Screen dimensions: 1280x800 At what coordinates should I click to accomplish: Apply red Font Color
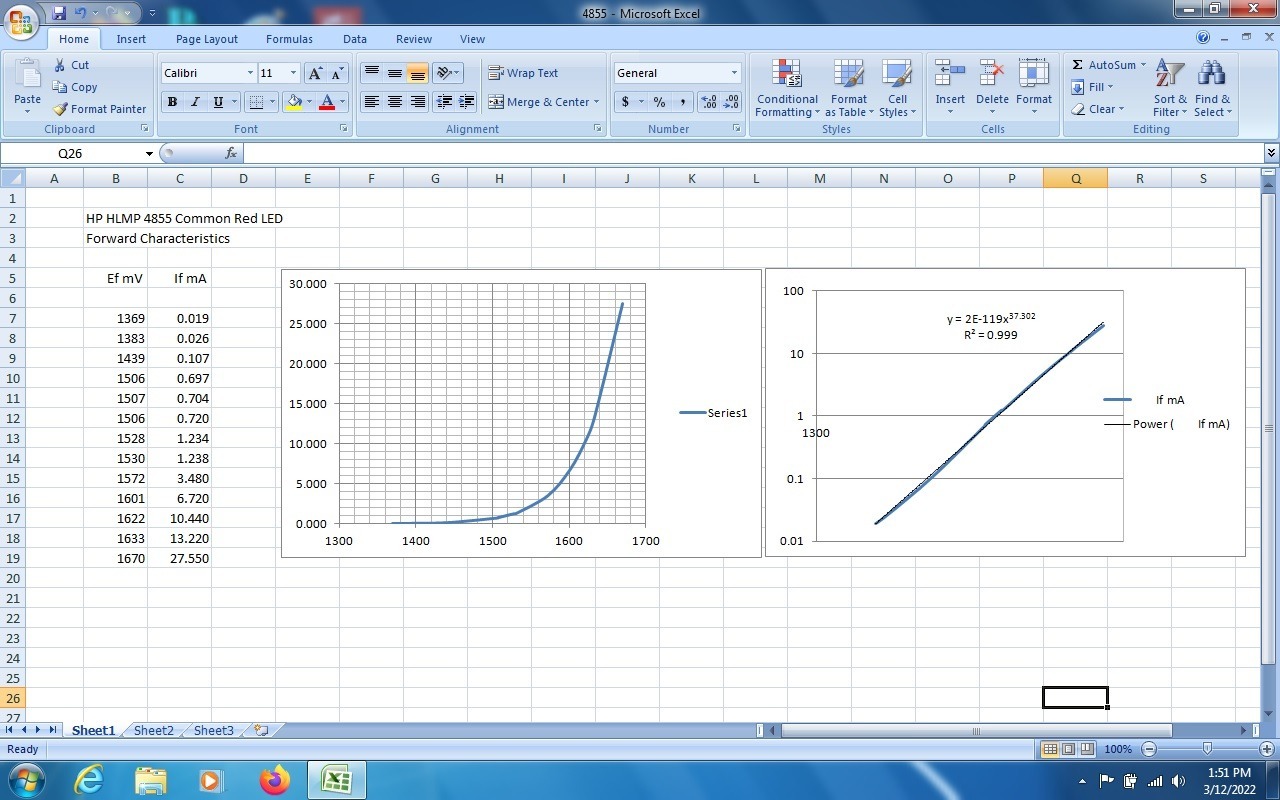coord(326,102)
